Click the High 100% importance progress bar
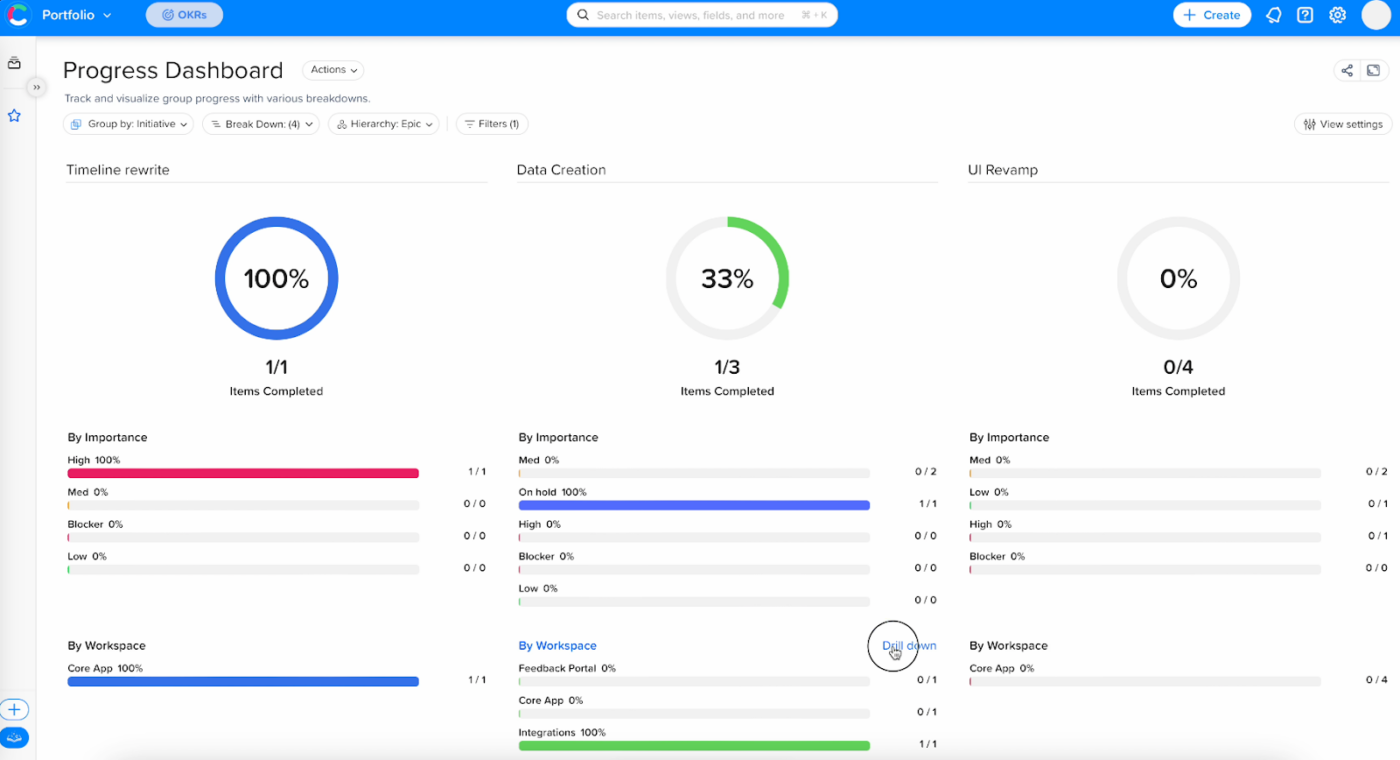Viewport: 1400px width, 760px height. (243, 473)
